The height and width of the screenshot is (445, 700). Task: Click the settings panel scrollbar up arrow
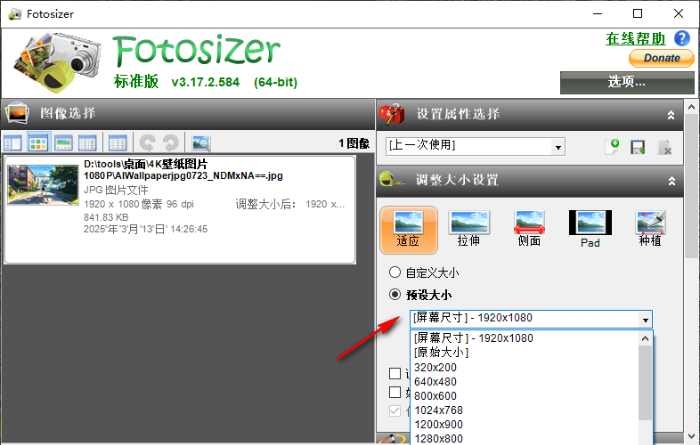point(692,107)
